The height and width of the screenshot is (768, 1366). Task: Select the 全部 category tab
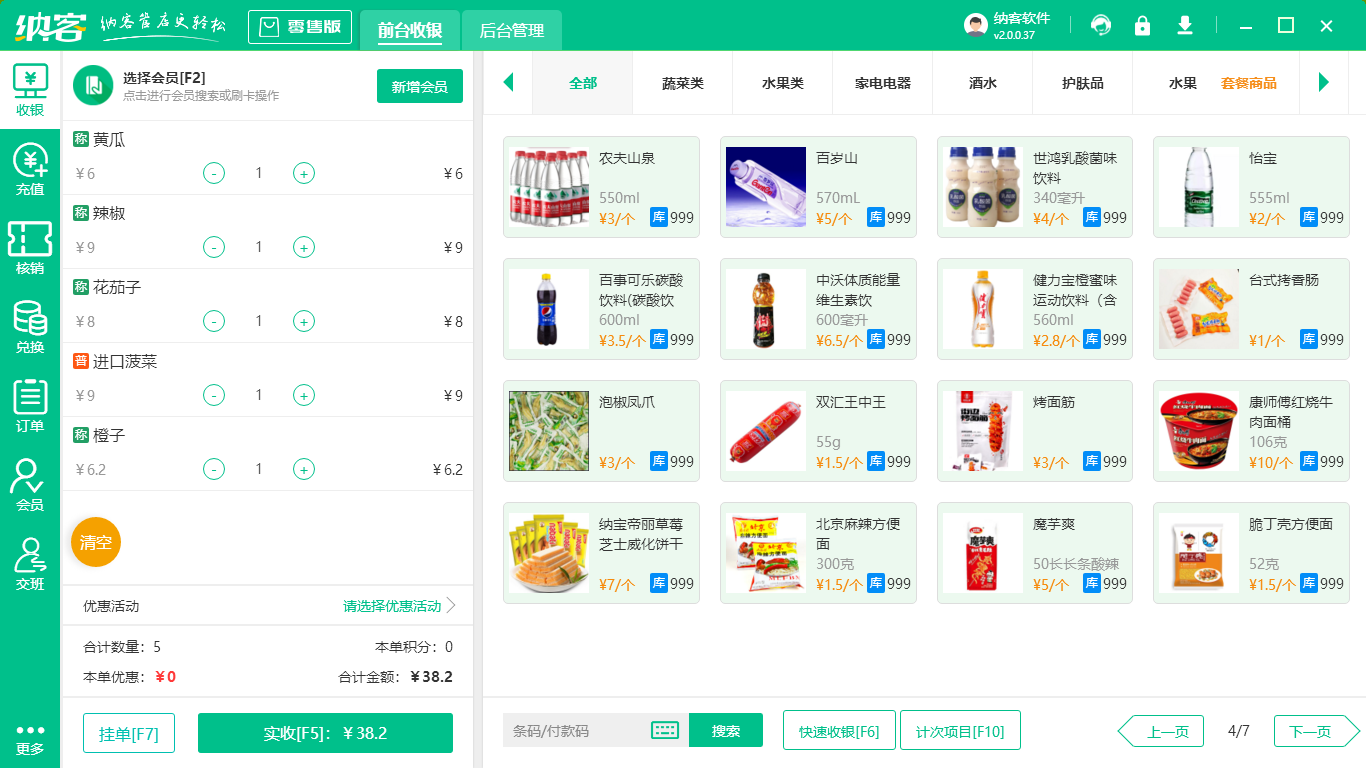click(x=583, y=83)
